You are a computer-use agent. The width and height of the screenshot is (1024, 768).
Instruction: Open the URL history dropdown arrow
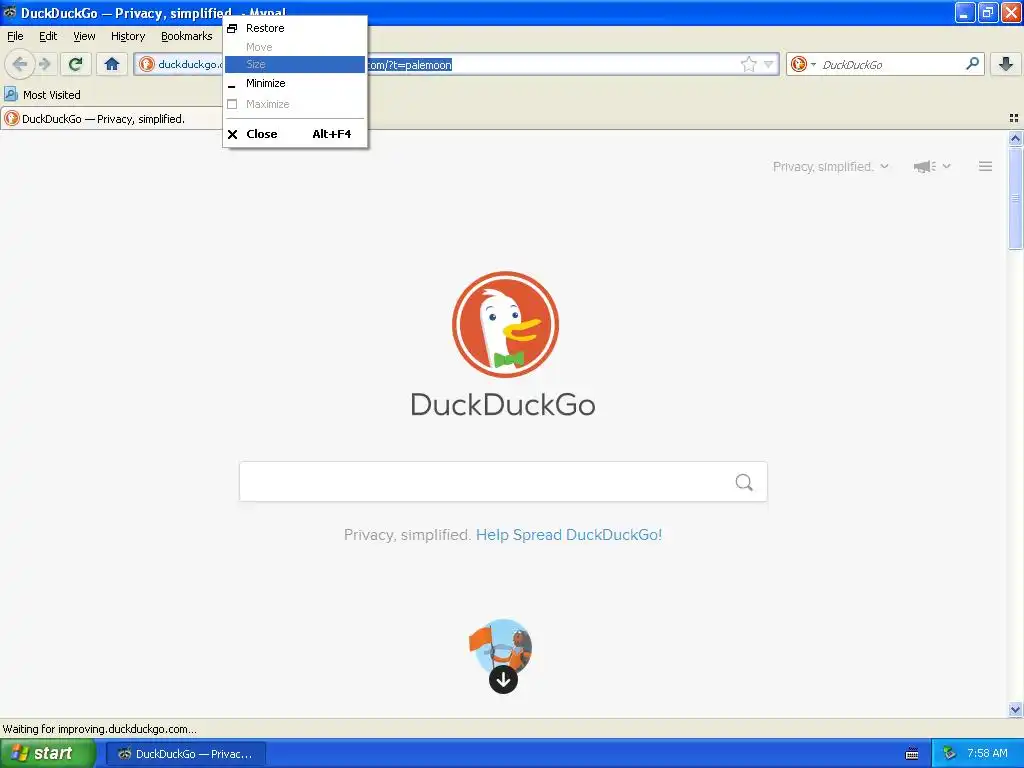pos(769,64)
